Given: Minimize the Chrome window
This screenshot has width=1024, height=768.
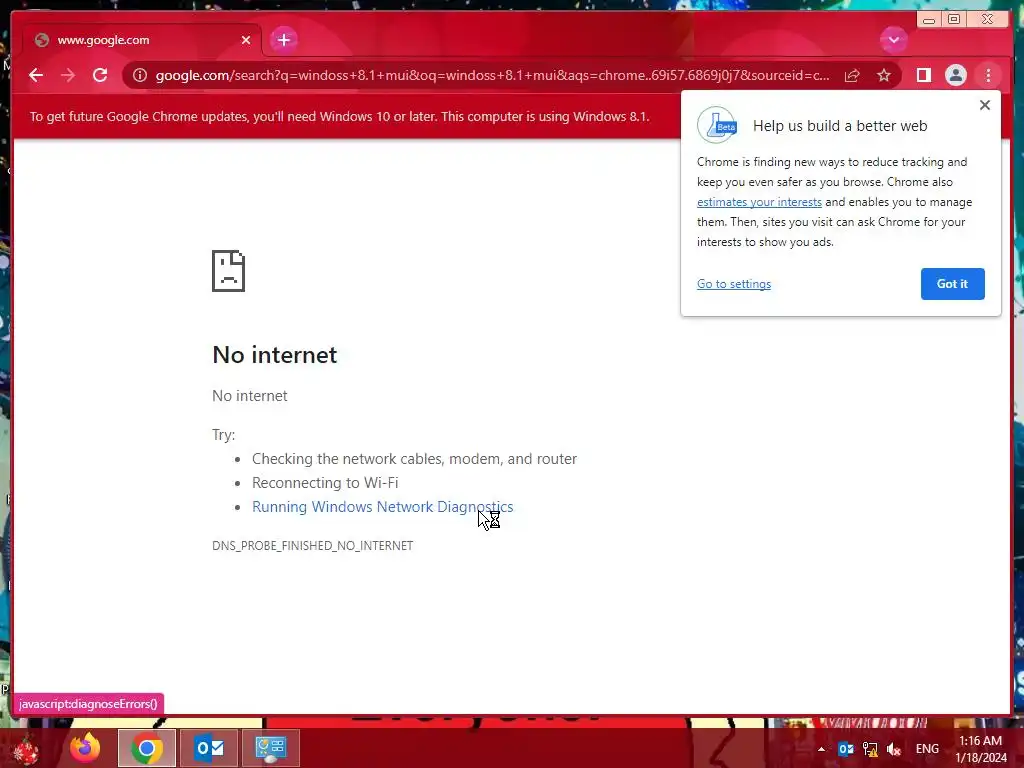Looking at the screenshot, I should (x=929, y=20).
